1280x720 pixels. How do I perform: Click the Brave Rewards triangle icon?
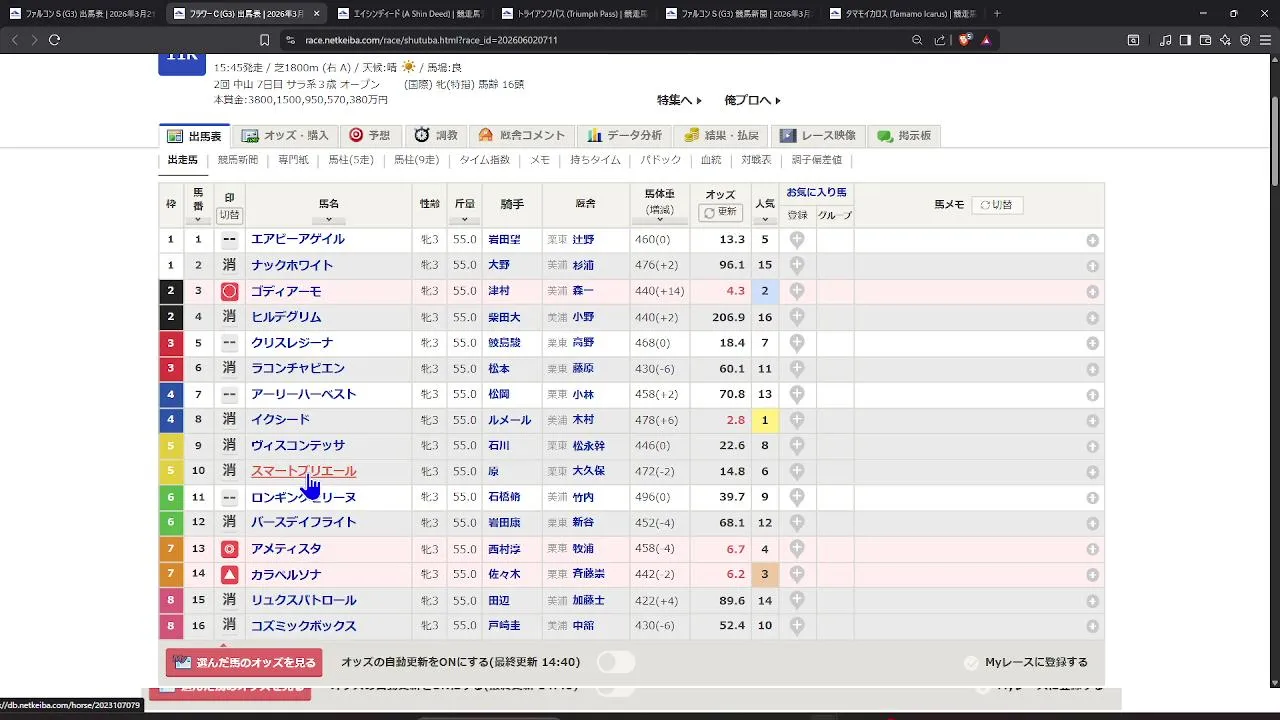click(986, 40)
